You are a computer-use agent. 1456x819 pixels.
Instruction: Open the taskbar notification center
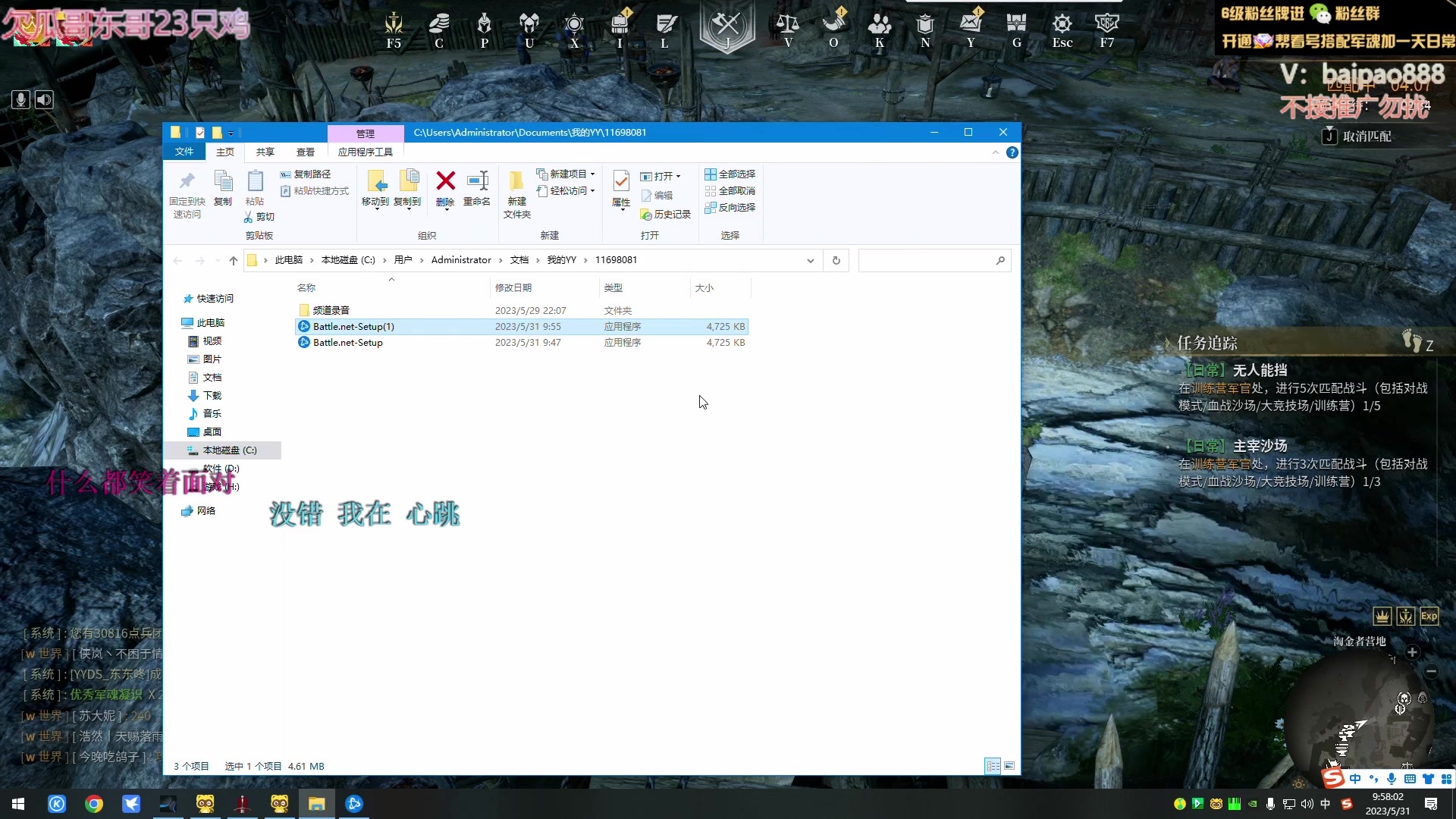click(1431, 804)
